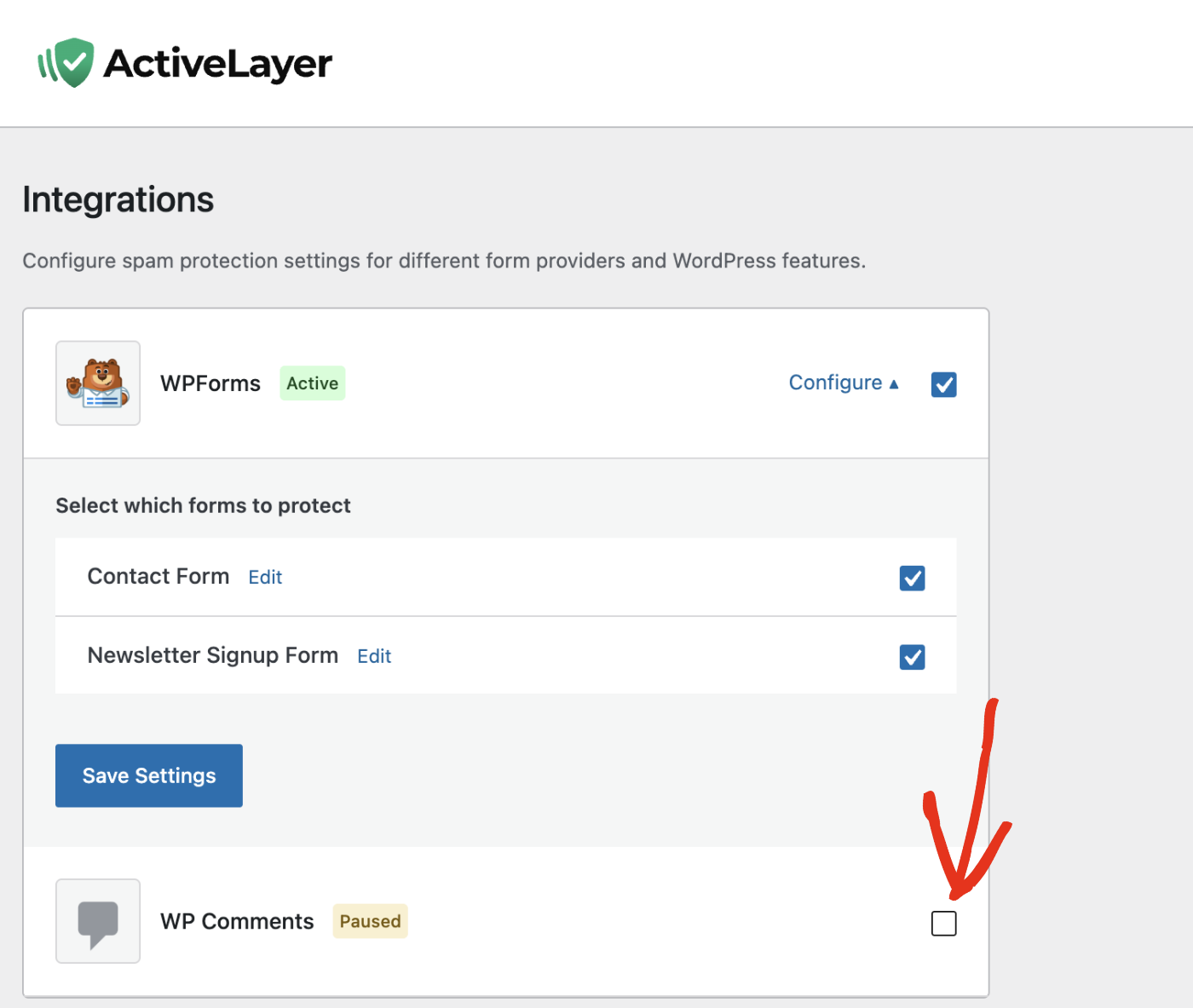Click the WPForms integration name
Viewport: 1193px width, 1008px height.
[x=210, y=383]
